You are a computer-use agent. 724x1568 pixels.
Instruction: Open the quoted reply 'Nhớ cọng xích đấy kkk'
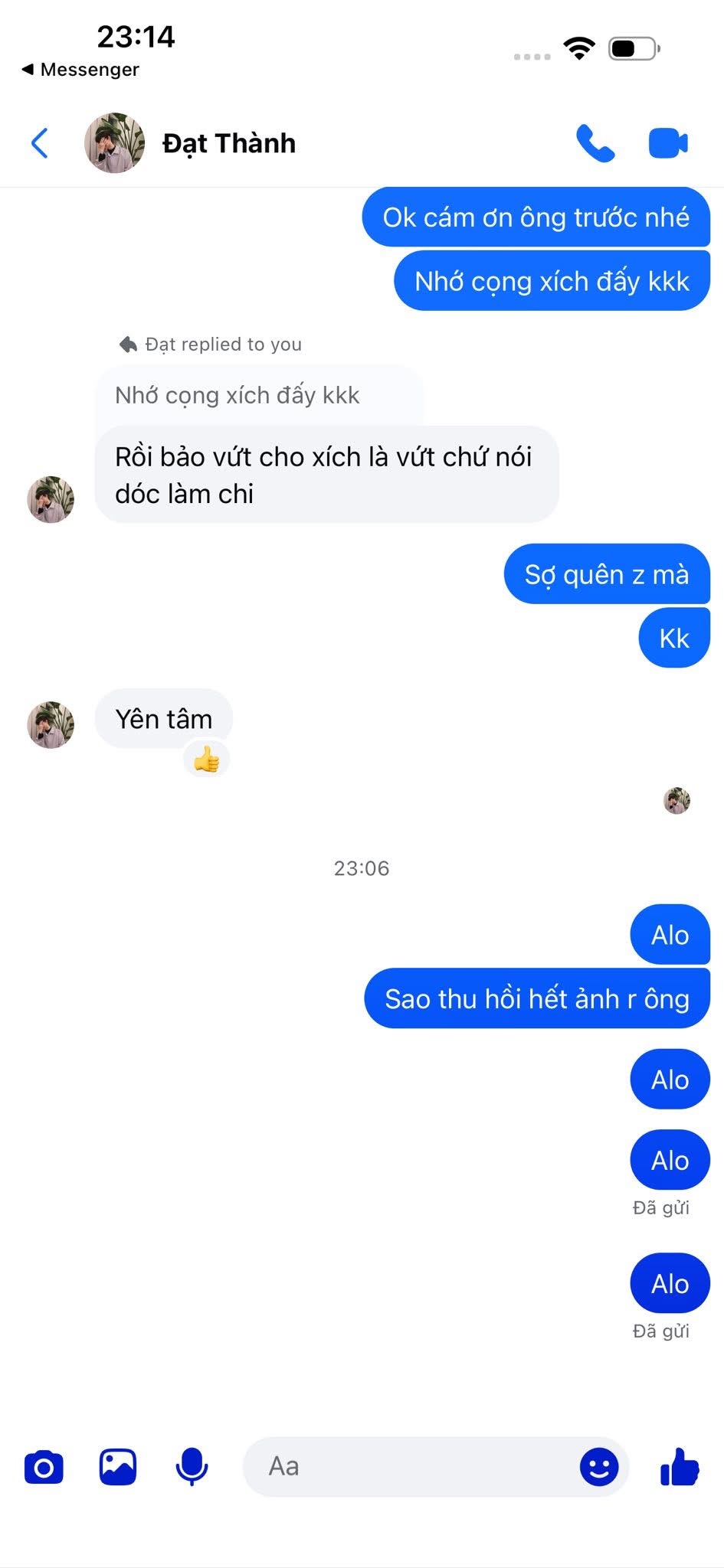point(259,395)
